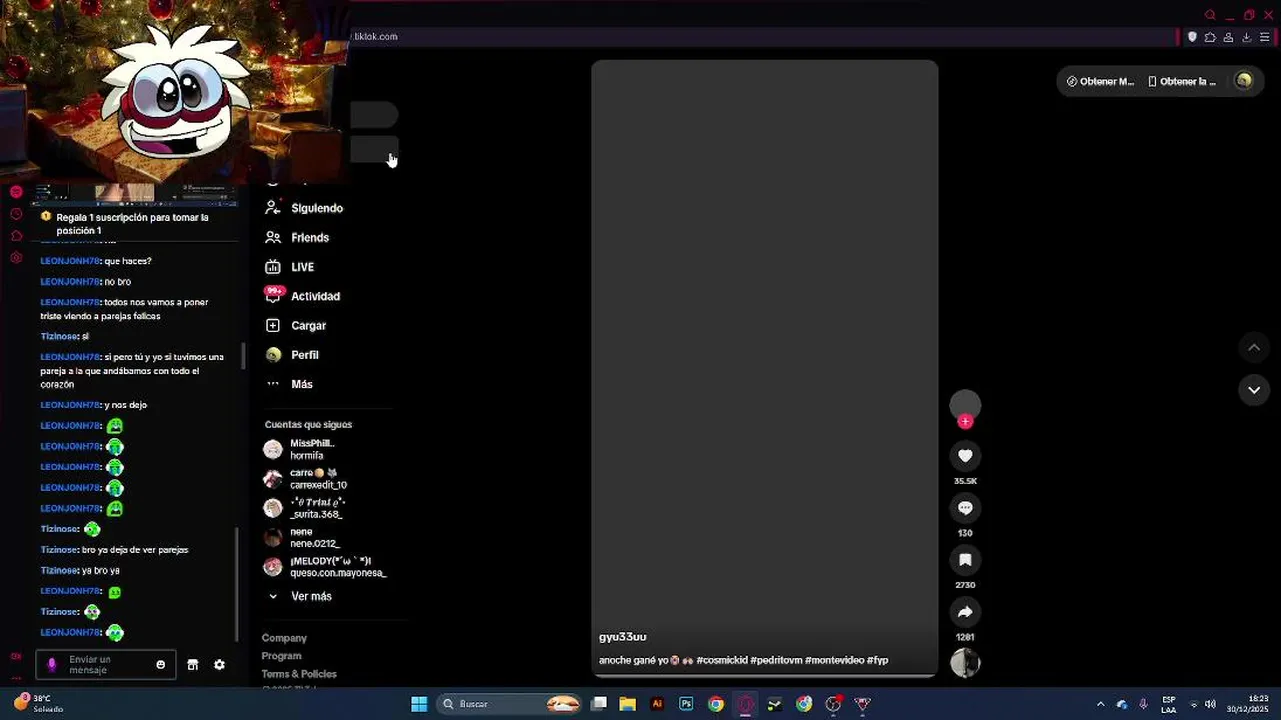Click the #pedritovm hashtag
Image resolution: width=1281 pixels, height=720 pixels.
point(776,660)
